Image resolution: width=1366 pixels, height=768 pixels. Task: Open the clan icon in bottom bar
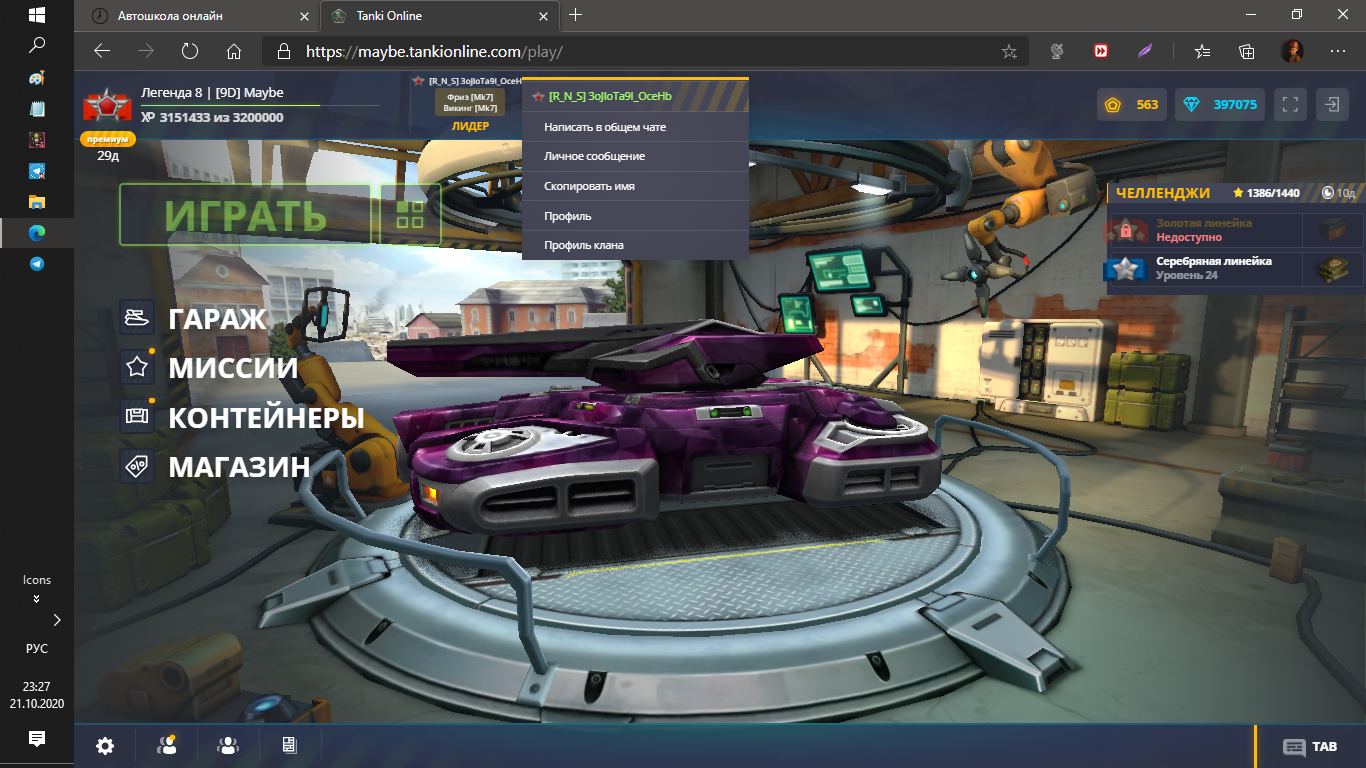click(228, 746)
